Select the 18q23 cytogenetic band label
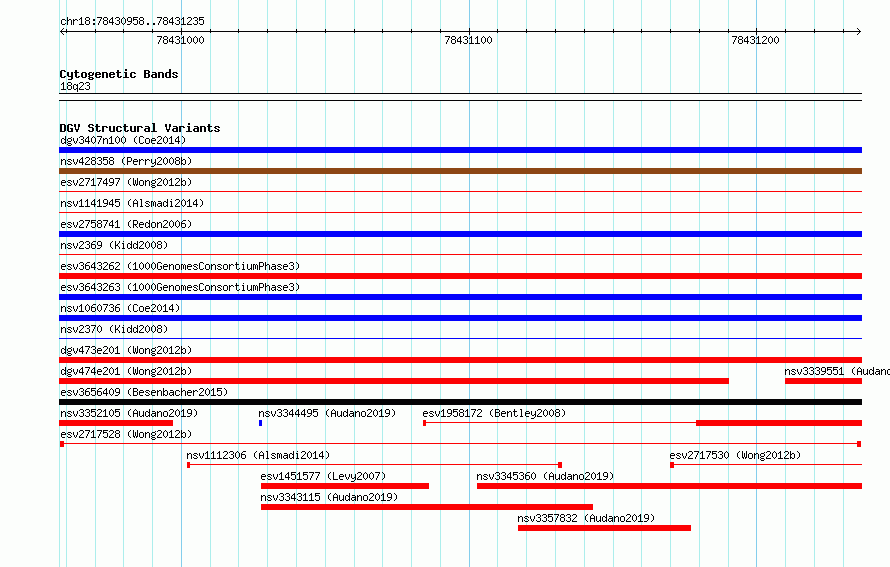The image size is (890, 567). 75,86
